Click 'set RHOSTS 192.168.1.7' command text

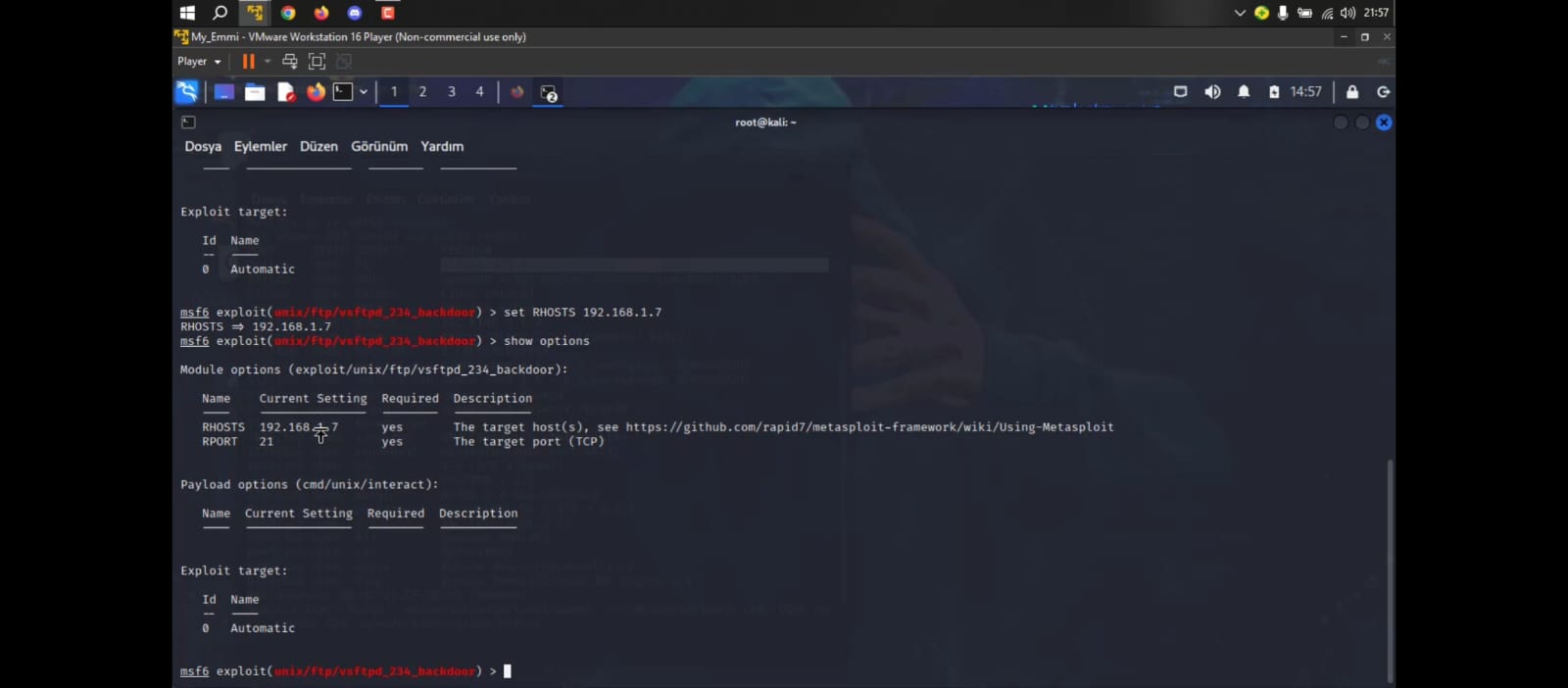point(582,313)
